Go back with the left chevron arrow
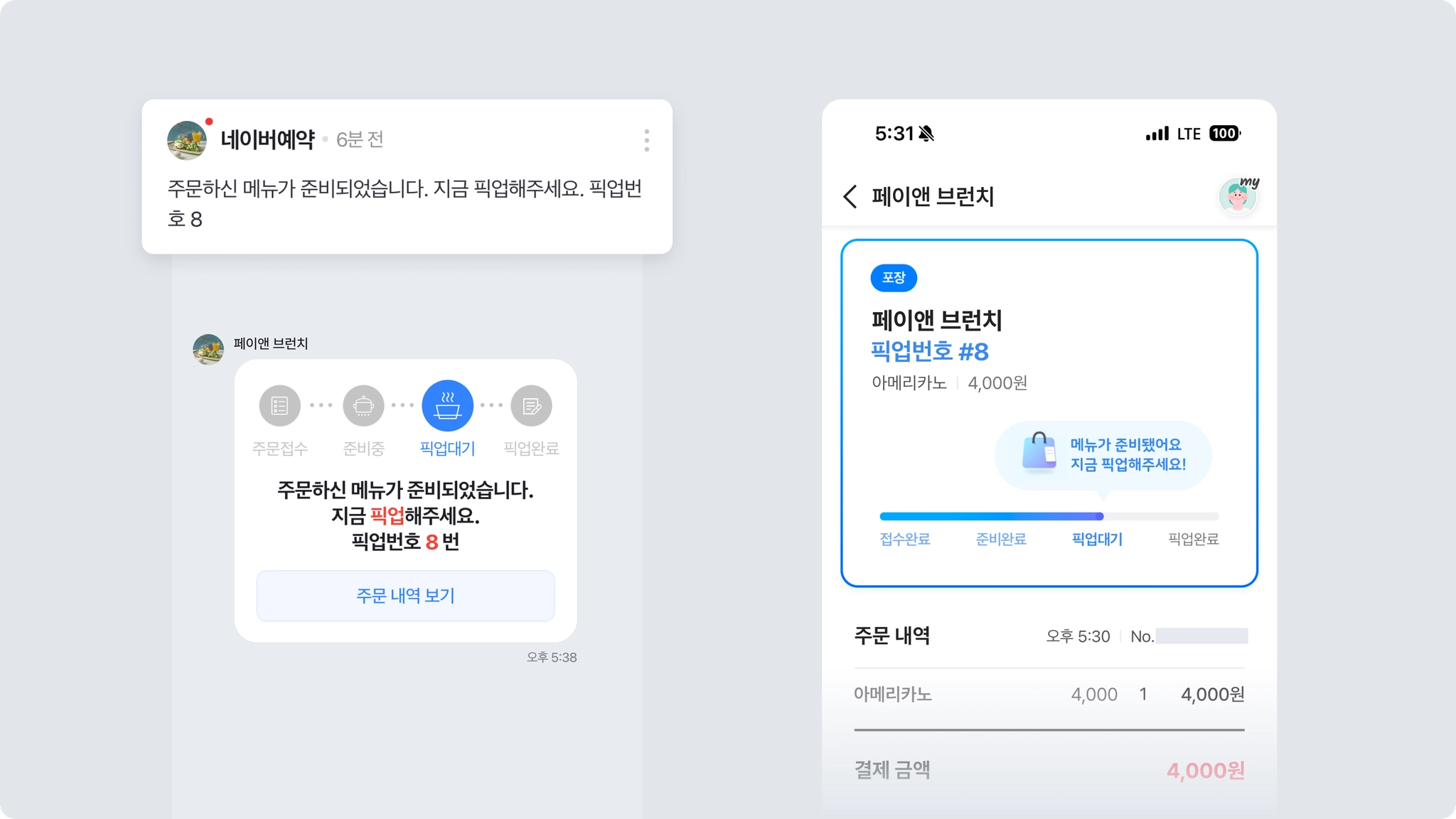1456x819 pixels. click(850, 196)
